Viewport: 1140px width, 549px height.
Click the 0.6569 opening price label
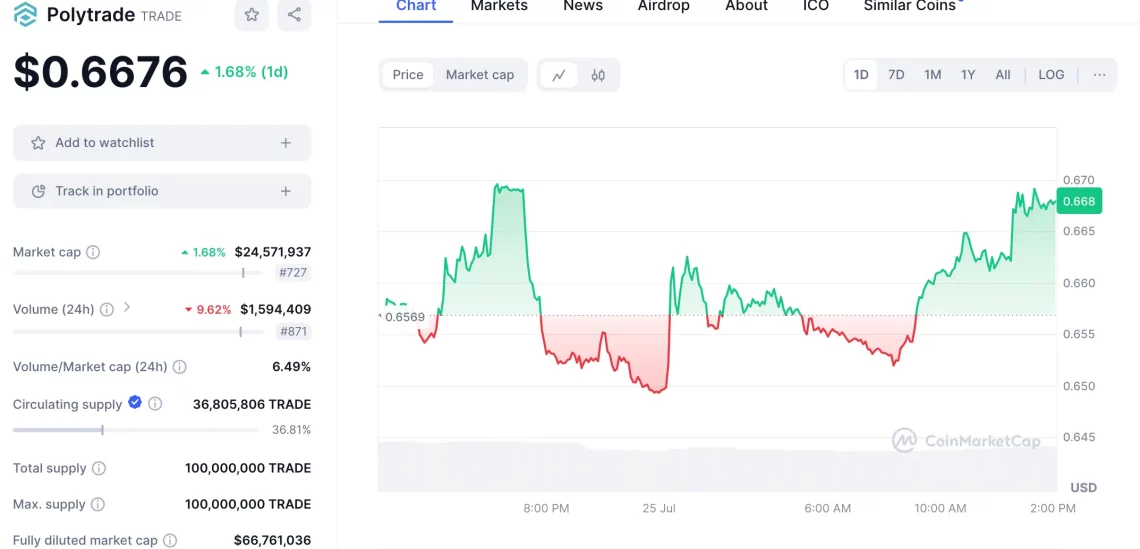click(x=404, y=317)
